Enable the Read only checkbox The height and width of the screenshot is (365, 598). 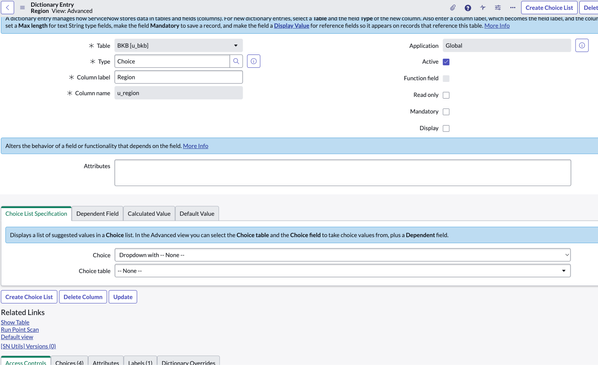click(446, 95)
